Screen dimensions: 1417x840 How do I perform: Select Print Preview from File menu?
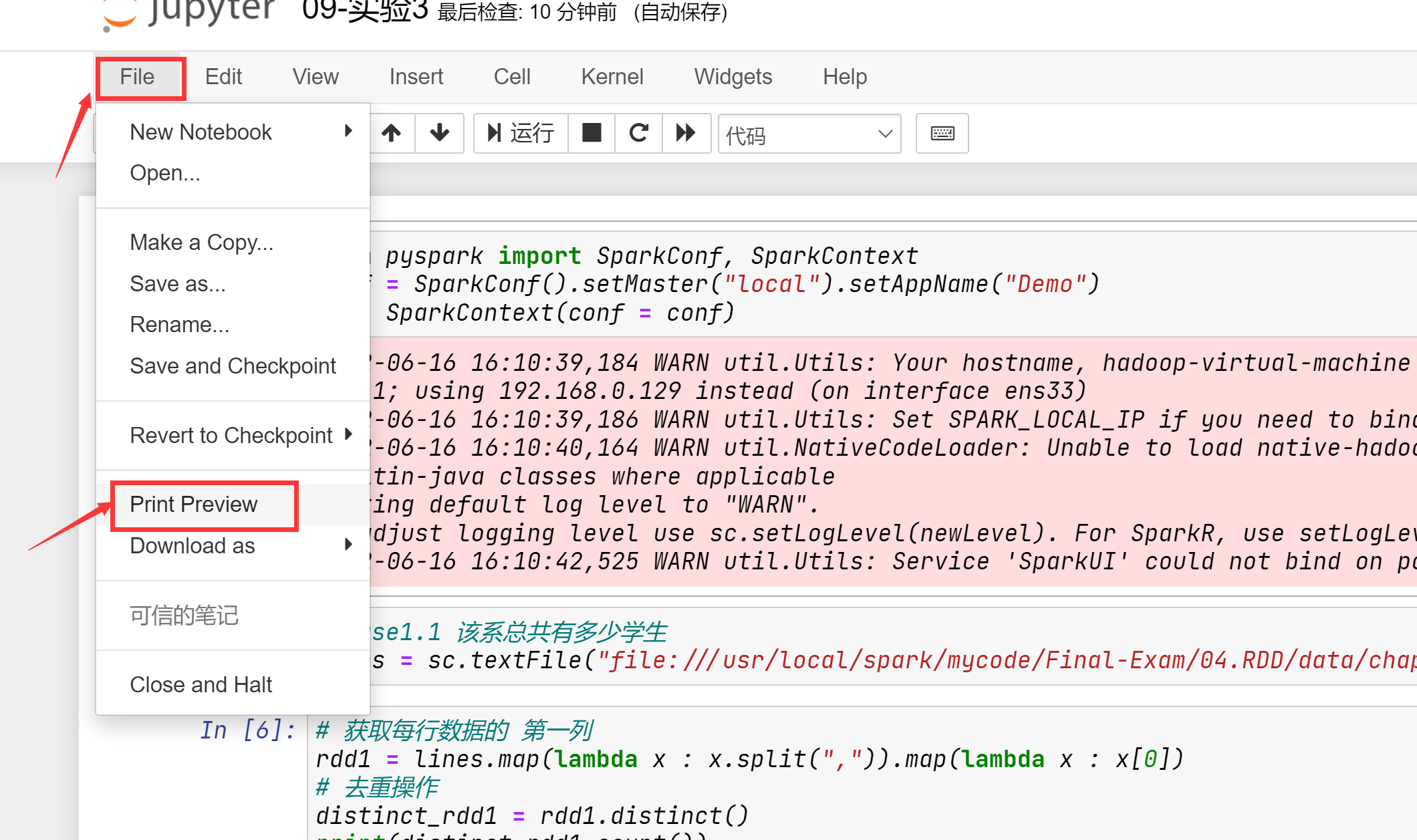pos(193,503)
